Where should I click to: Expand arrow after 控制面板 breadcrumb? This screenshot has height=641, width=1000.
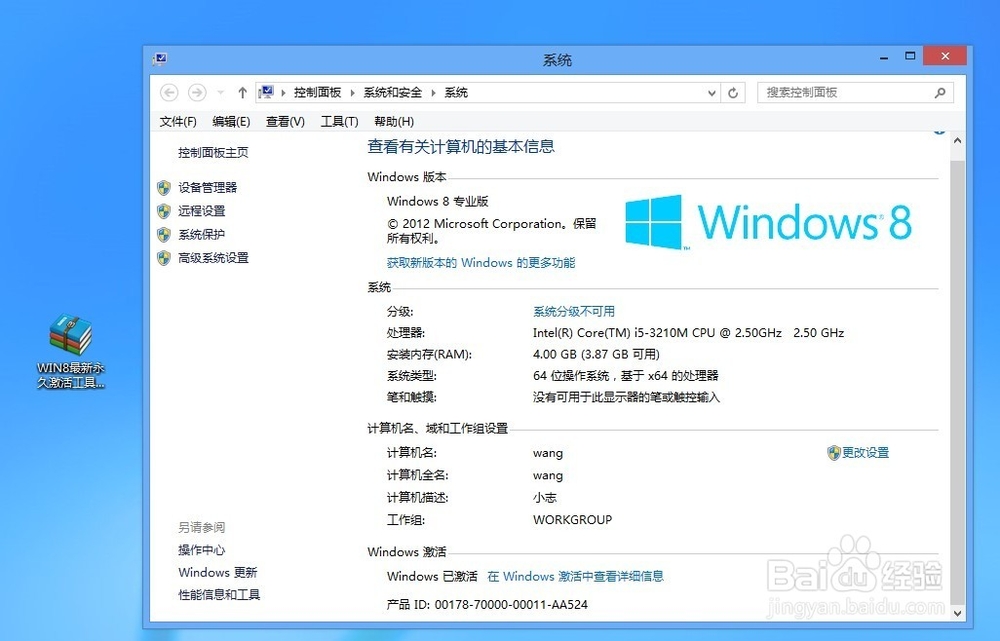[352, 93]
